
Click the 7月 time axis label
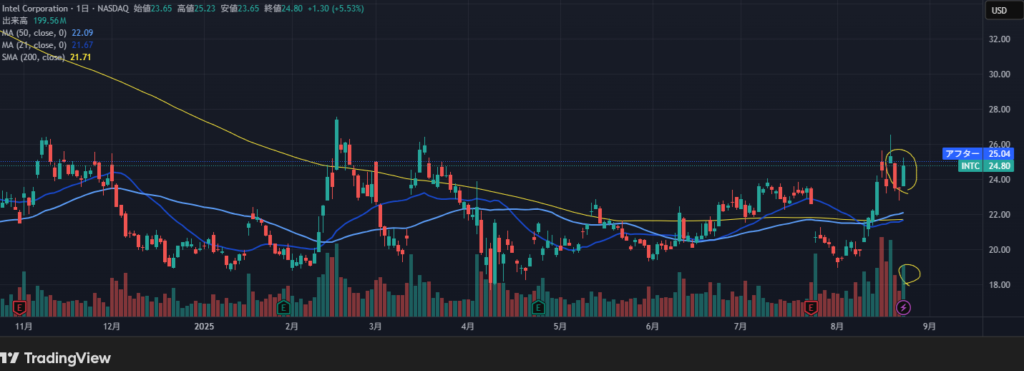tap(741, 326)
